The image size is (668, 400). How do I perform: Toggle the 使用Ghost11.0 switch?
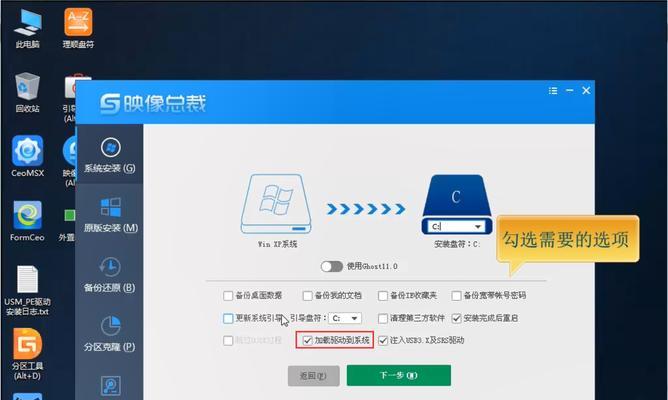click(x=331, y=266)
